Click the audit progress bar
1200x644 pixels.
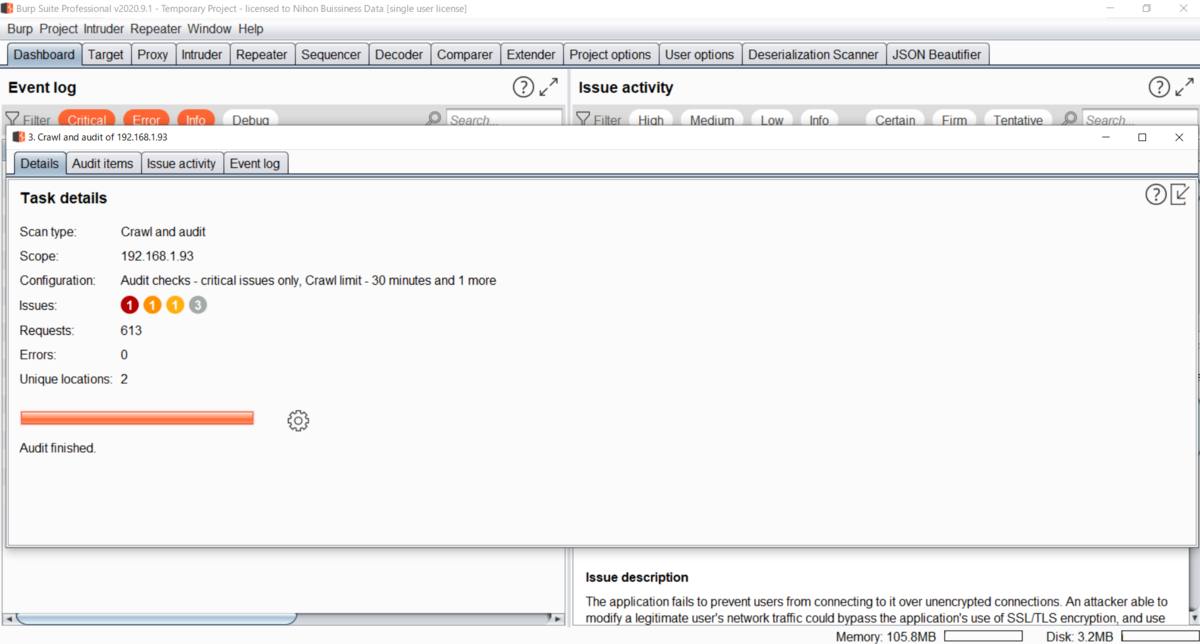coord(137,418)
